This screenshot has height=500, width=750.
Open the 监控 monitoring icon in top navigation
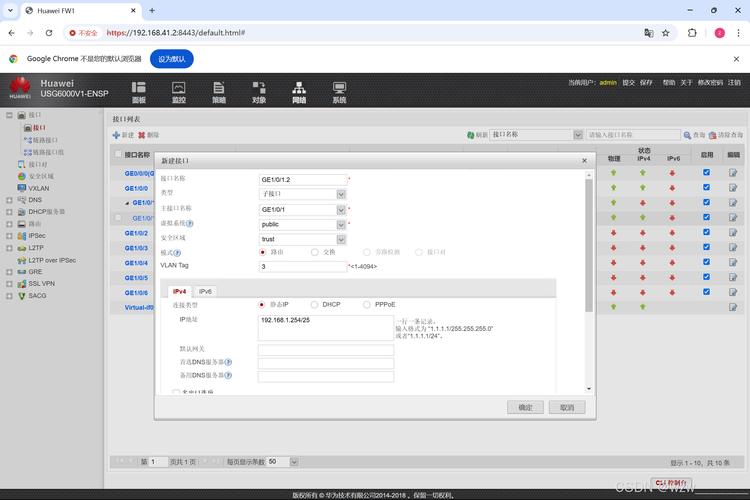179,92
